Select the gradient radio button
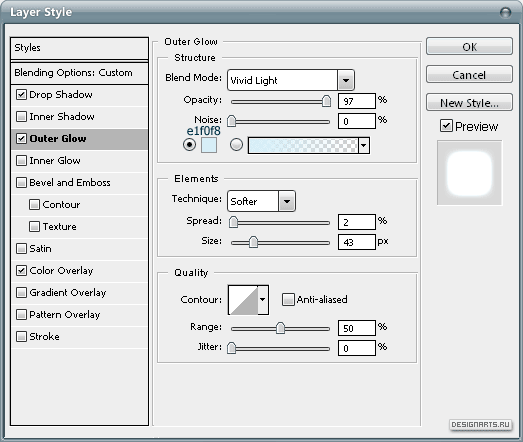 coord(236,145)
